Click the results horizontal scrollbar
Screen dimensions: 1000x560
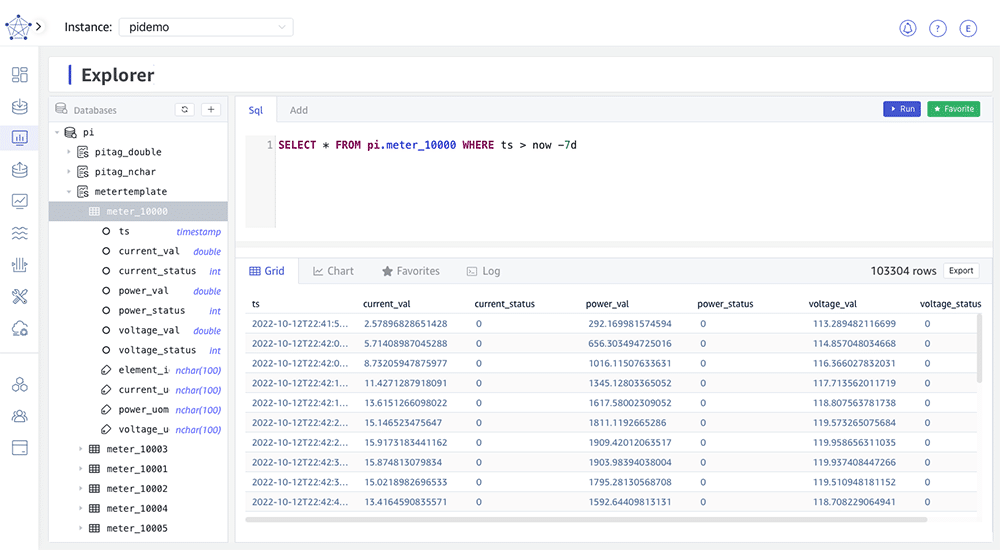coord(586,520)
